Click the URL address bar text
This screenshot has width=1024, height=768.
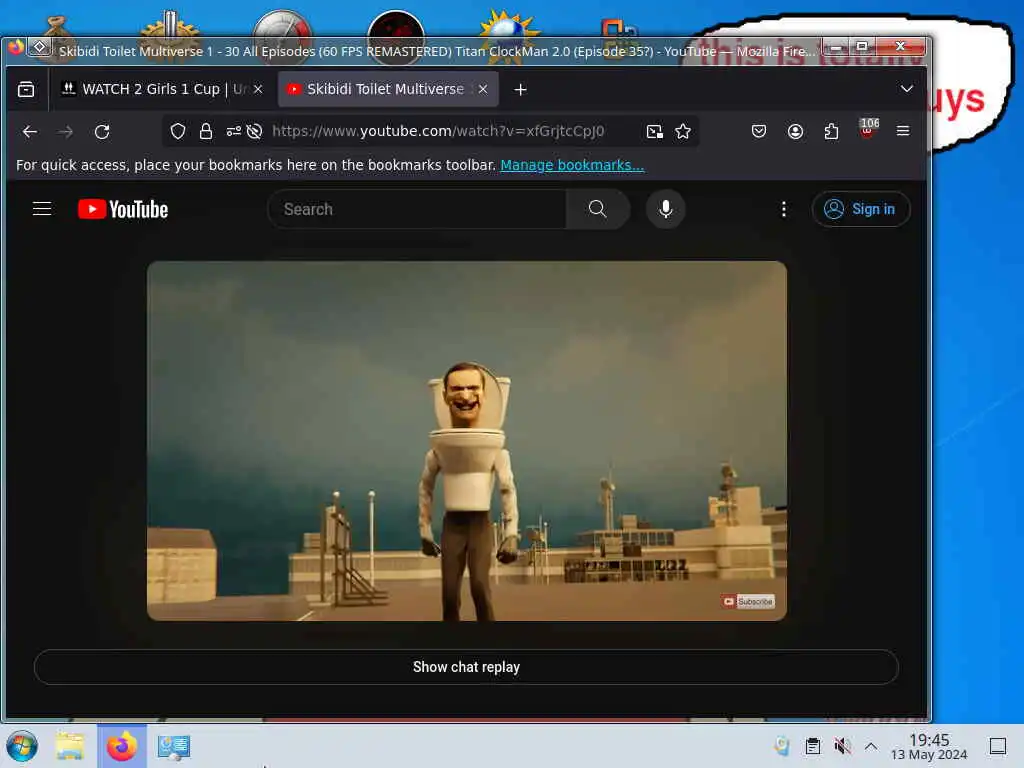pos(438,131)
